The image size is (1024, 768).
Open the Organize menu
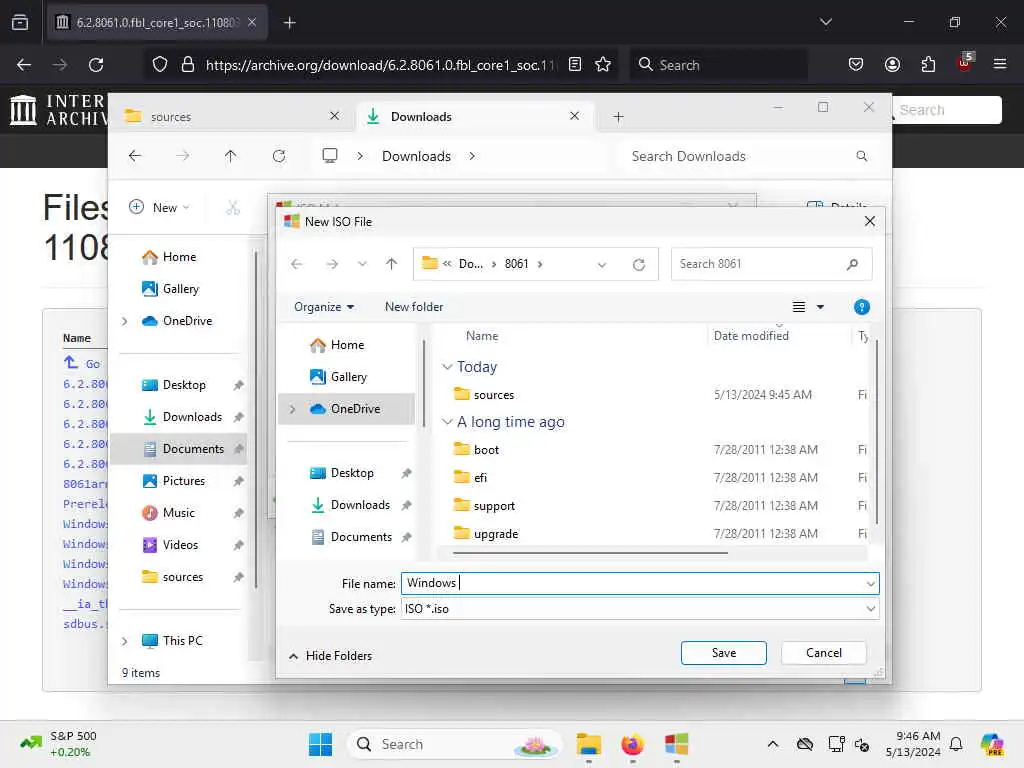[x=323, y=306]
